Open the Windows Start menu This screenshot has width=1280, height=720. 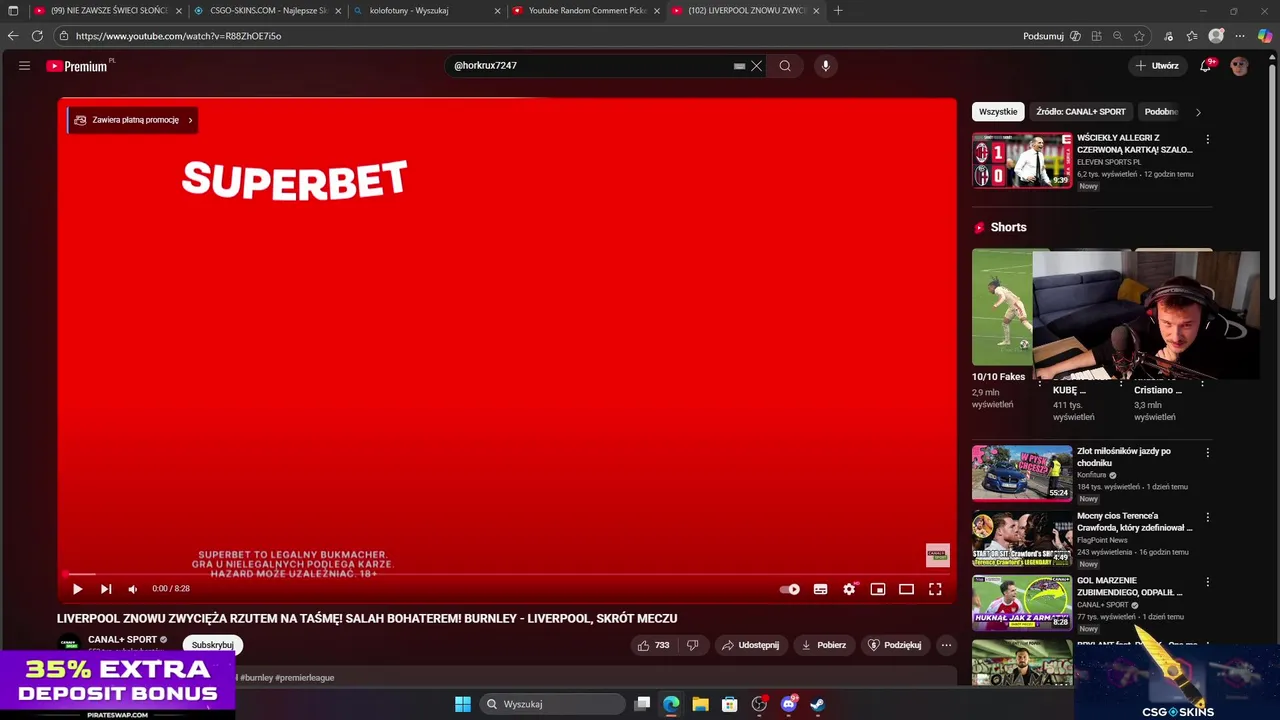click(x=463, y=704)
